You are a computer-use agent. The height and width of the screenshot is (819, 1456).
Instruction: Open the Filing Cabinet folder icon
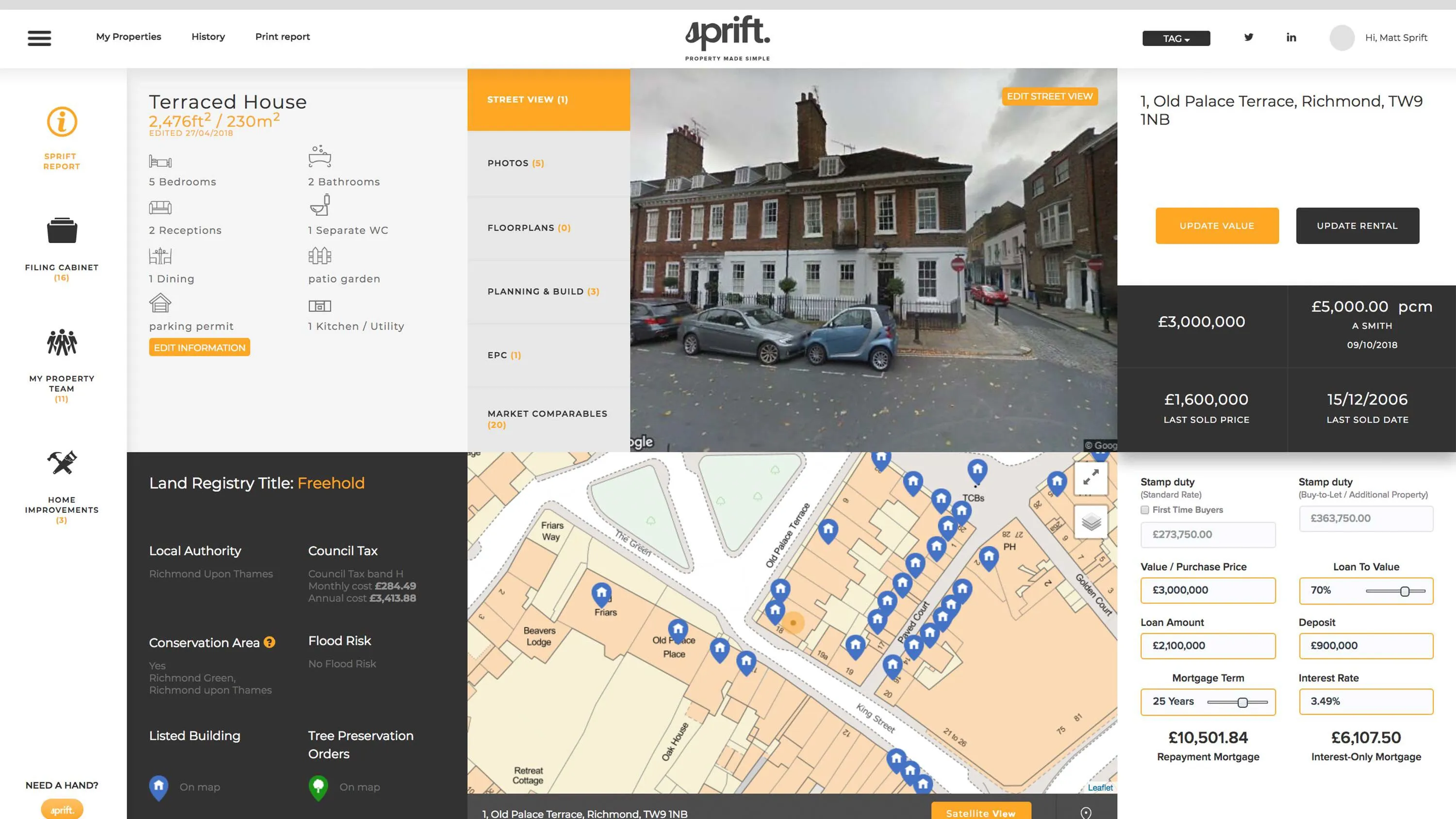(x=62, y=230)
